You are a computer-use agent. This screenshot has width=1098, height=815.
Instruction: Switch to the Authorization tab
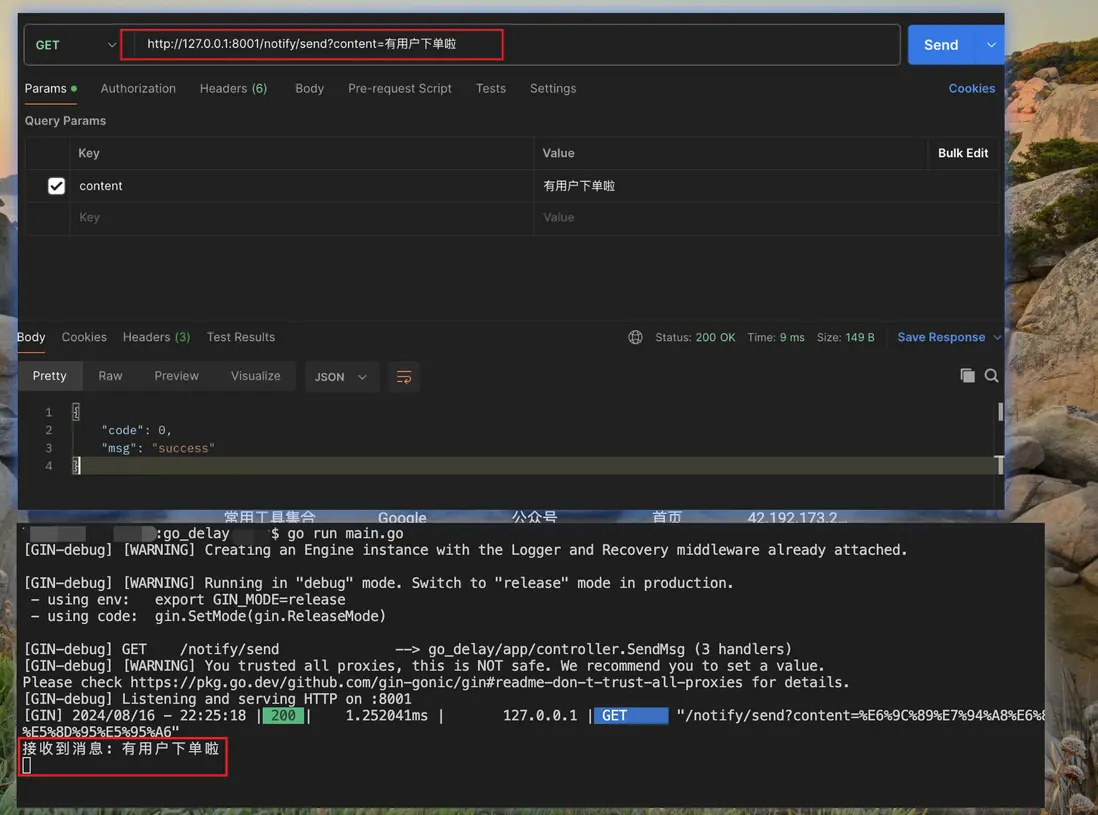pos(138,89)
